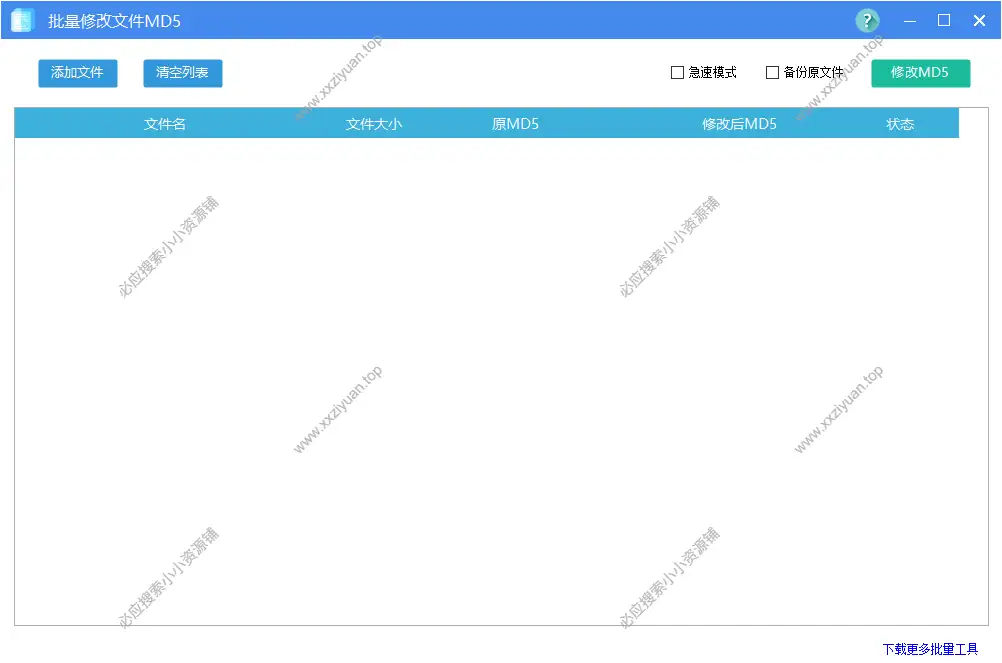The height and width of the screenshot is (663, 1002).
Task: Click the app logo in the title bar
Action: (21, 20)
